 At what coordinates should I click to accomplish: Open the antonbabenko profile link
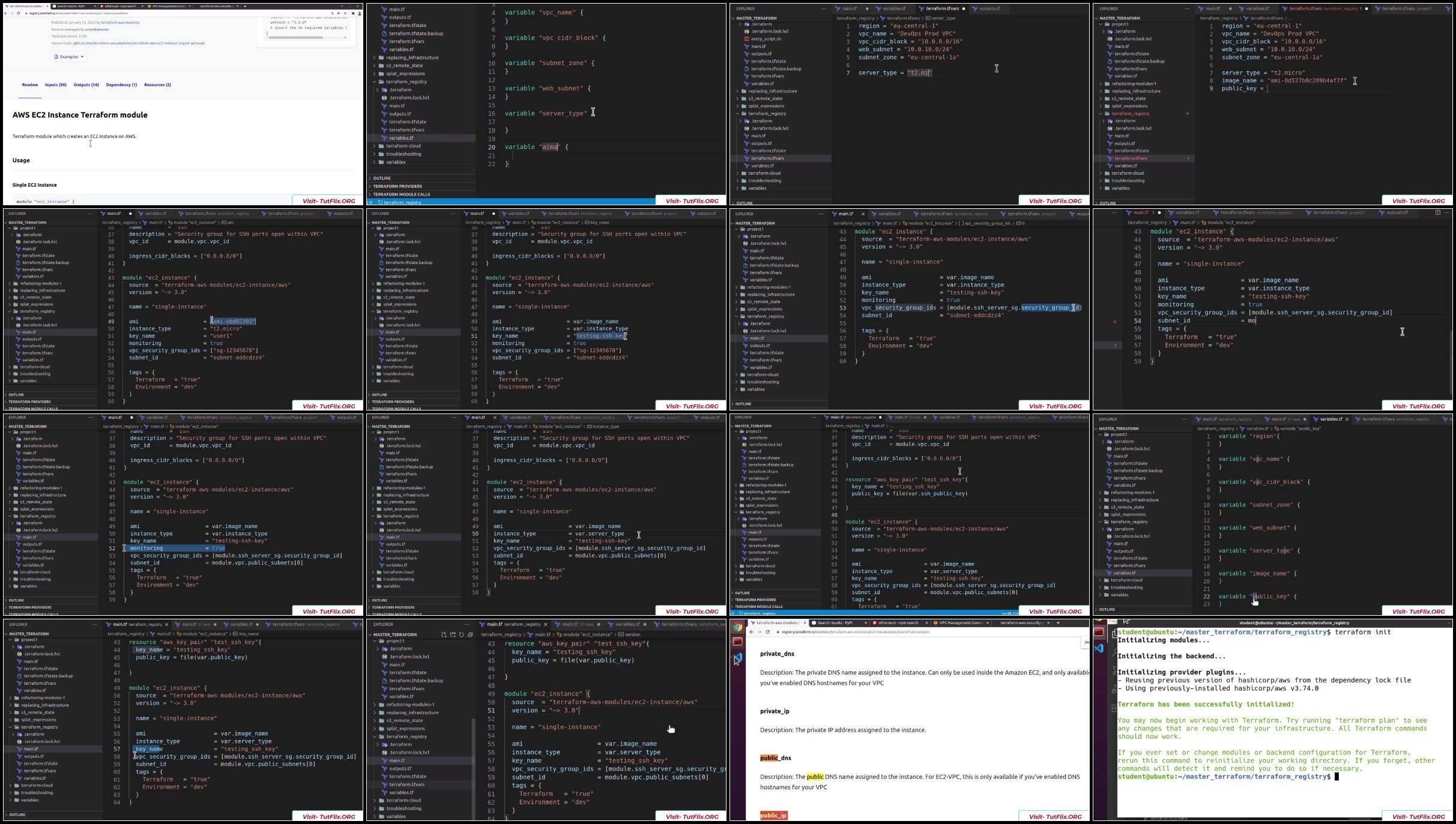coord(97,29)
